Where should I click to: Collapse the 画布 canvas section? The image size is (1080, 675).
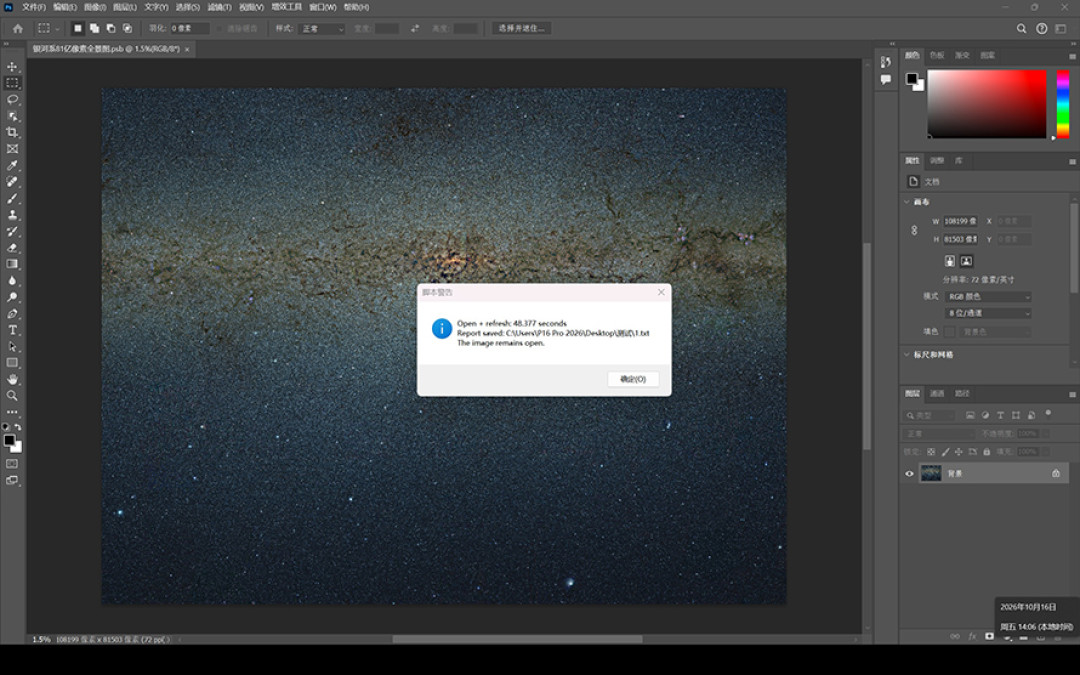pos(906,202)
